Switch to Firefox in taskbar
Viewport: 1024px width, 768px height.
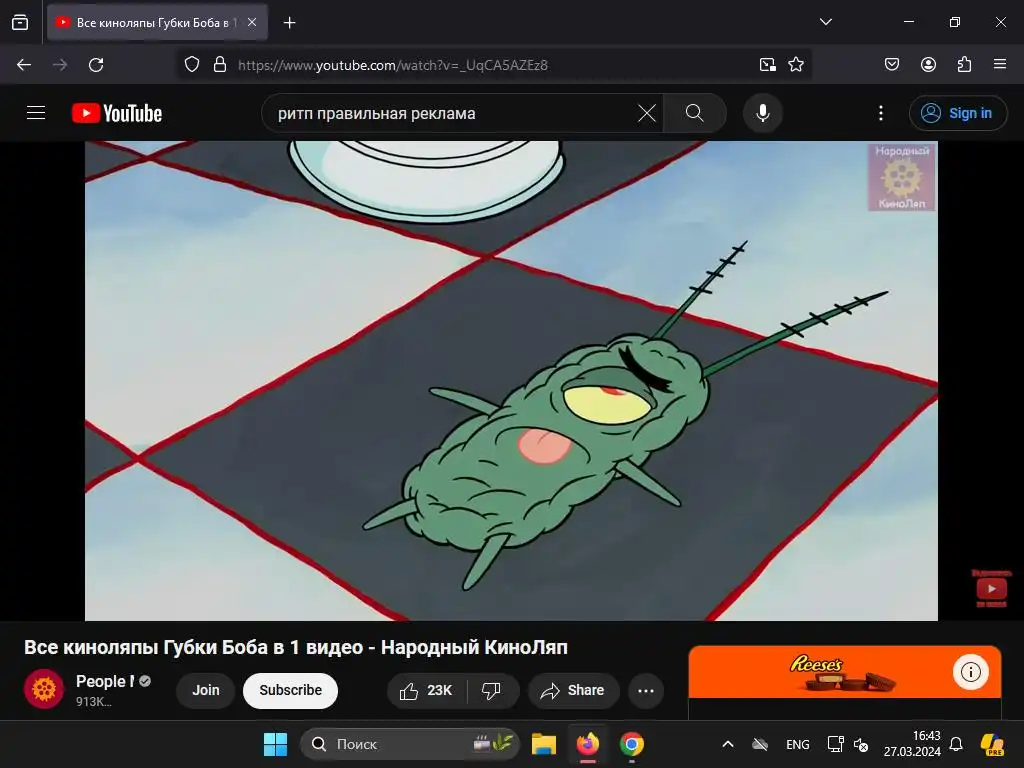(x=588, y=744)
